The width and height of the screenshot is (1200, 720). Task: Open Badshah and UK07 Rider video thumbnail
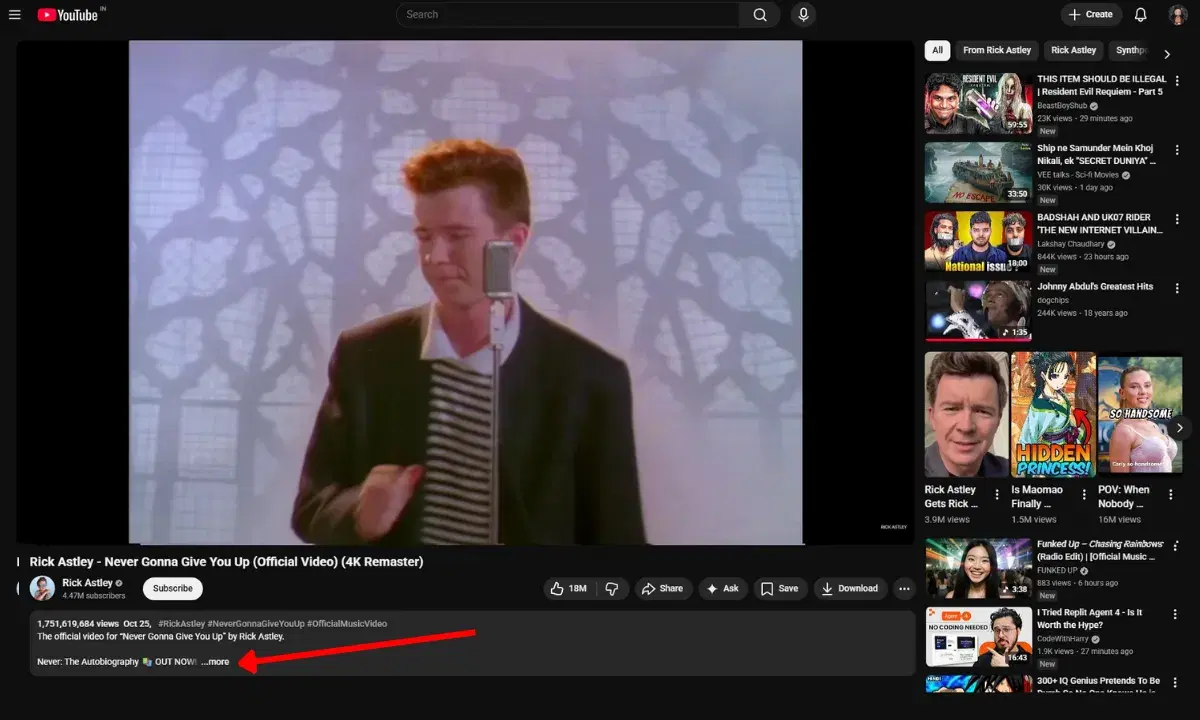(978, 241)
